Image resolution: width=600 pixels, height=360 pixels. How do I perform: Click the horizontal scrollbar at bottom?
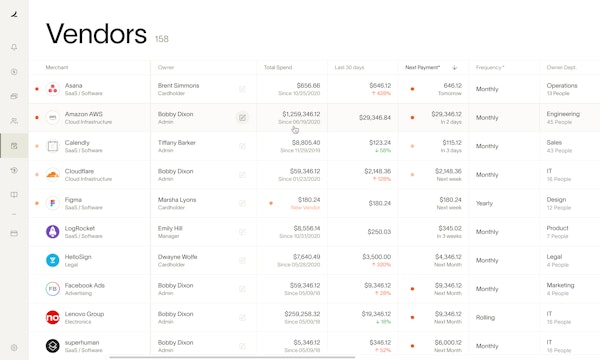[232, 357]
